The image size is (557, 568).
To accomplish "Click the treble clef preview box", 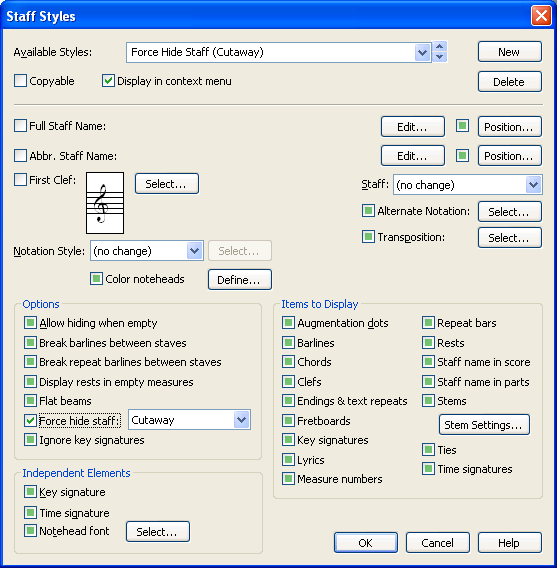I will [x=105, y=203].
